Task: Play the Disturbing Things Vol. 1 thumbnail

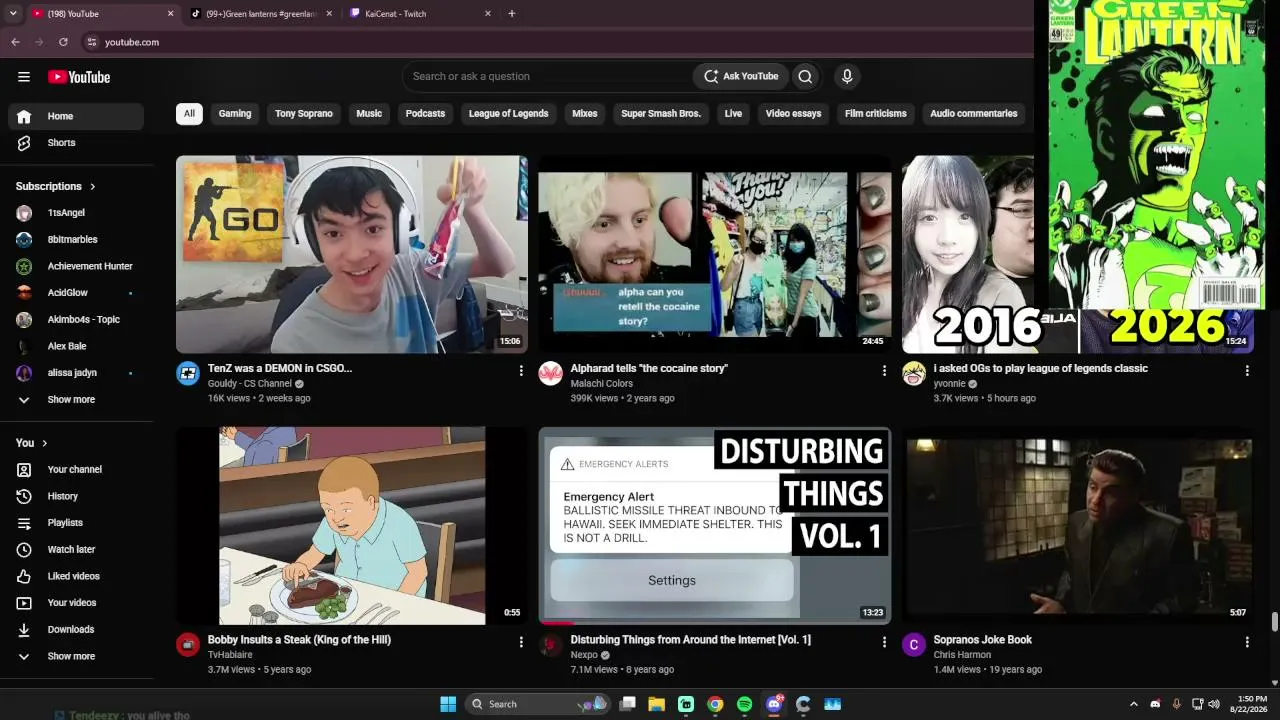Action: pyautogui.click(x=715, y=526)
